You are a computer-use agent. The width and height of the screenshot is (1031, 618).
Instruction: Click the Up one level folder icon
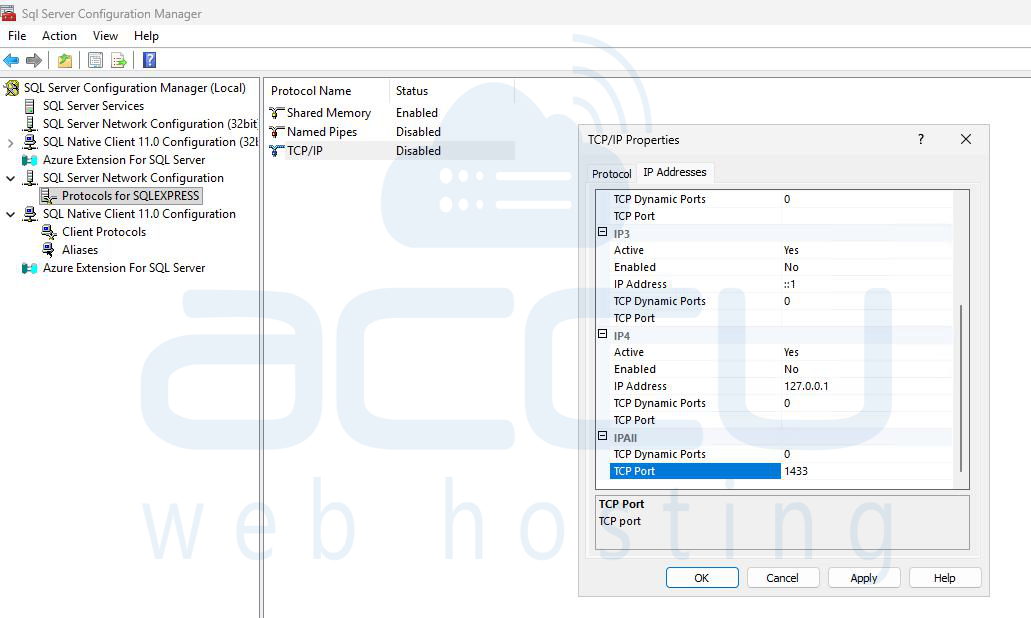coord(65,61)
